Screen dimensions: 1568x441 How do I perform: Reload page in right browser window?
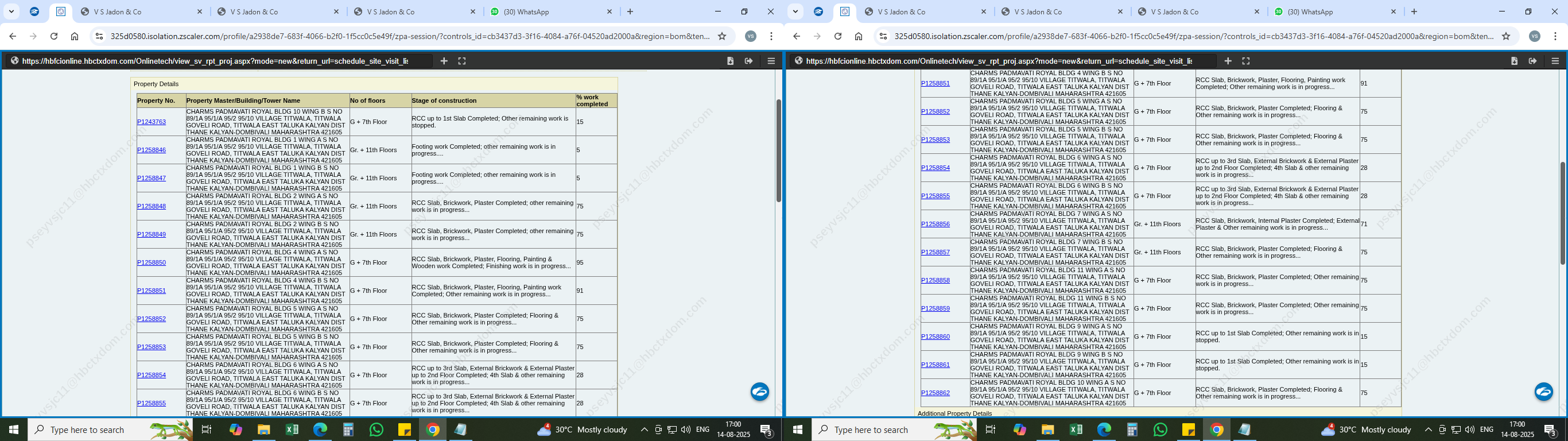(x=837, y=37)
